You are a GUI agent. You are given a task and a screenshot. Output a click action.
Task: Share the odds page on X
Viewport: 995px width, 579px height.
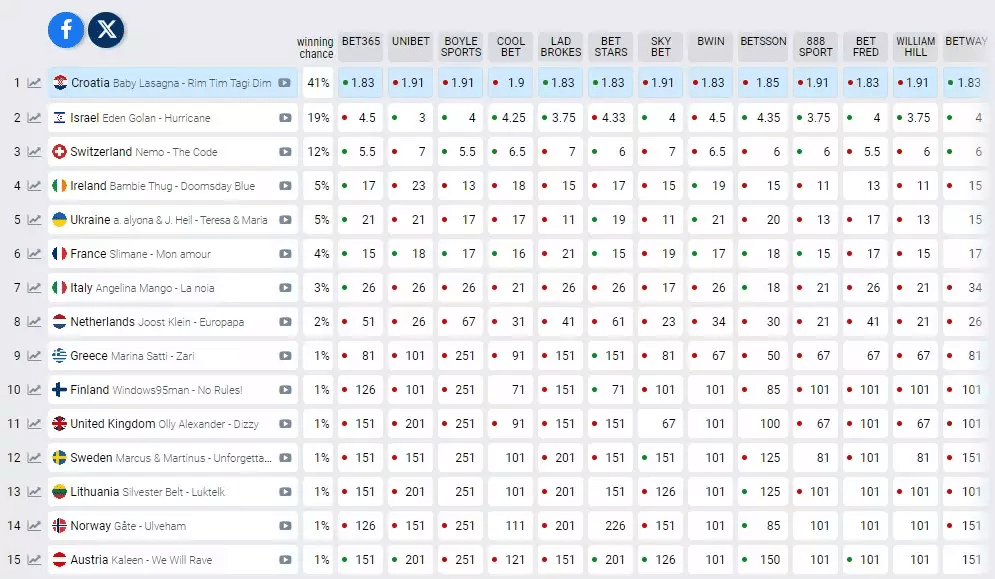106,29
